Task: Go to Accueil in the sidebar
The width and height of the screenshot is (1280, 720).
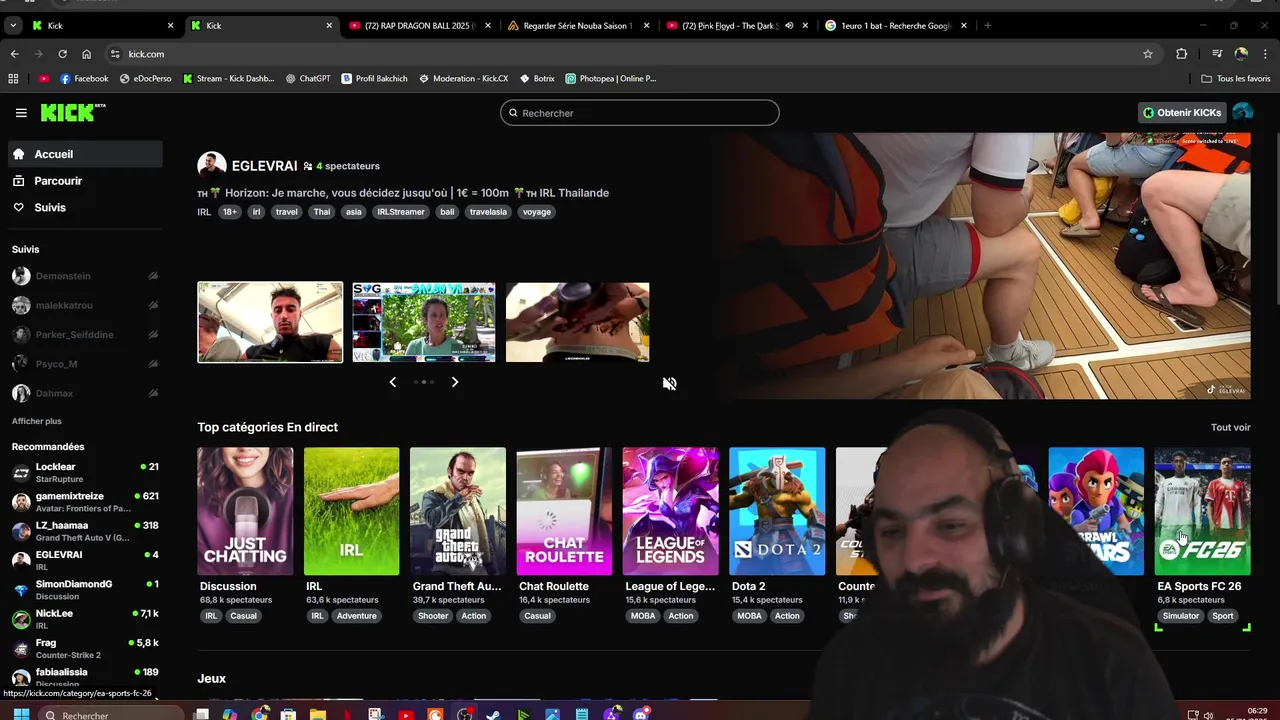Action: [x=85, y=154]
